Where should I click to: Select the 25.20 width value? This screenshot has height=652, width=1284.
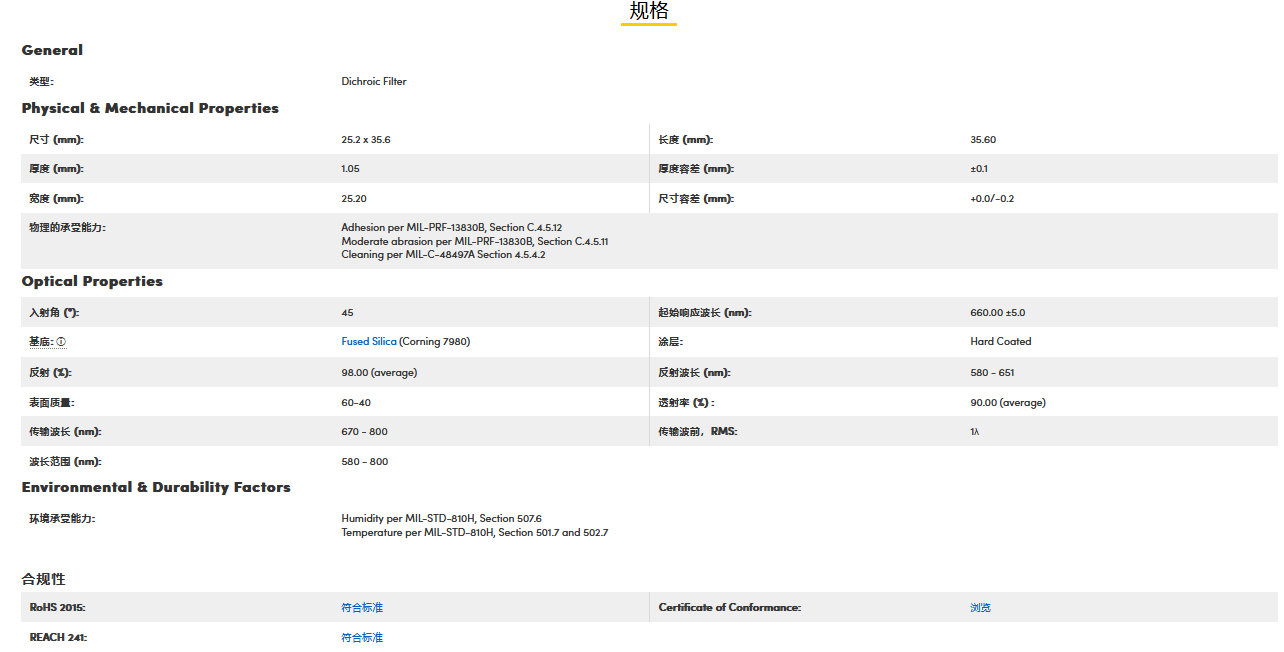[x=354, y=199]
